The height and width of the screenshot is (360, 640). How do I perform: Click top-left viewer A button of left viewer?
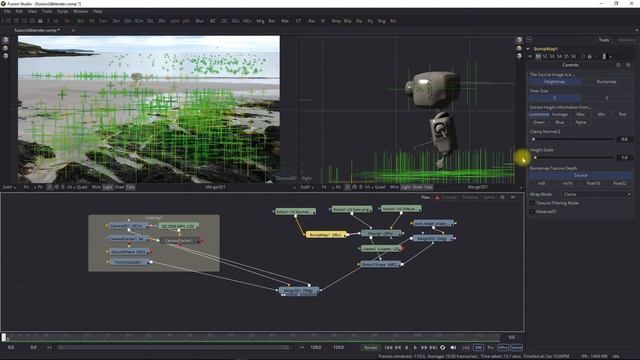[5, 40]
